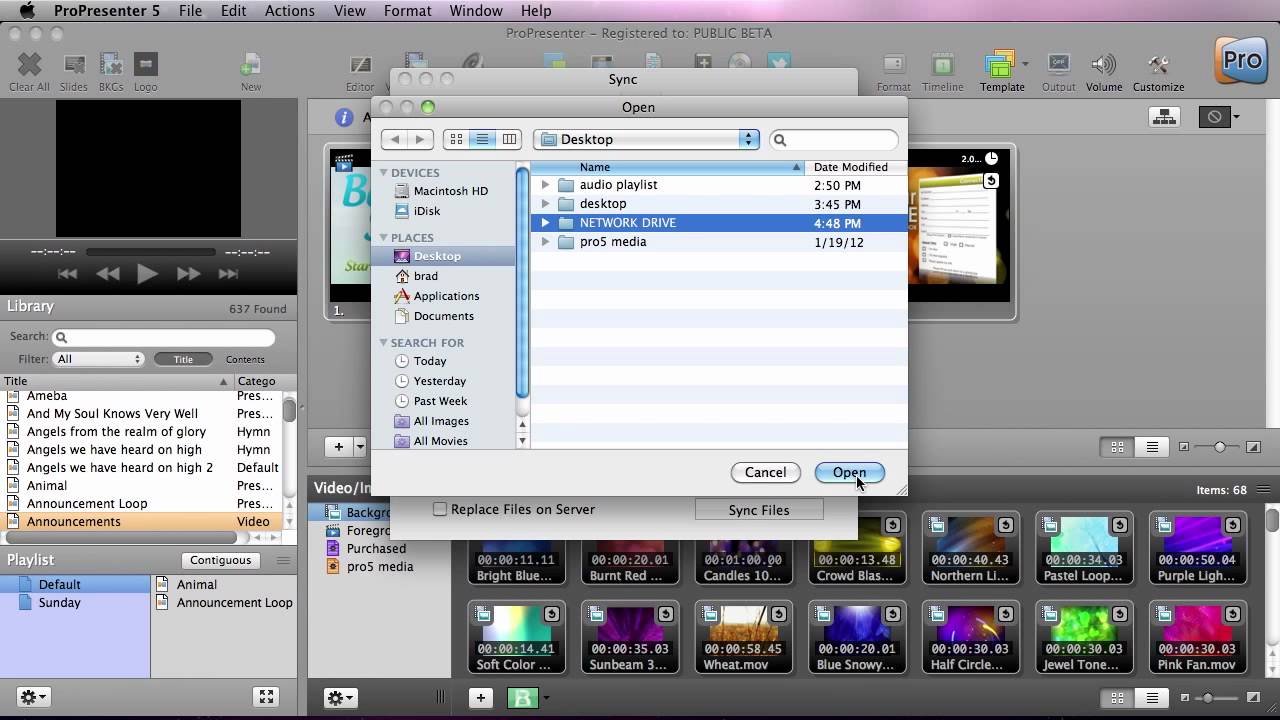1280x720 pixels.
Task: Open the File menu
Action: [190, 11]
